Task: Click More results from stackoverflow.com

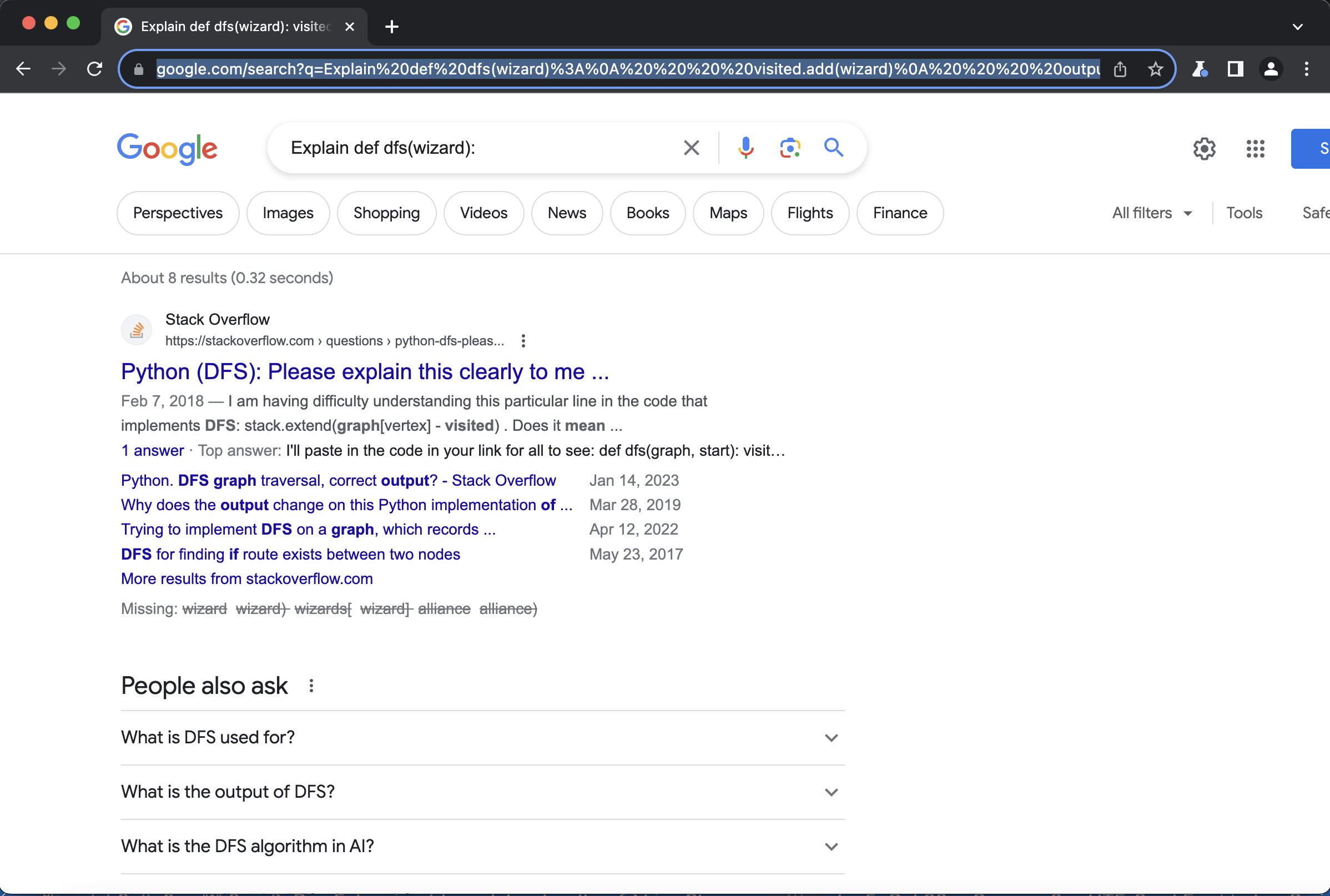Action: coord(247,578)
